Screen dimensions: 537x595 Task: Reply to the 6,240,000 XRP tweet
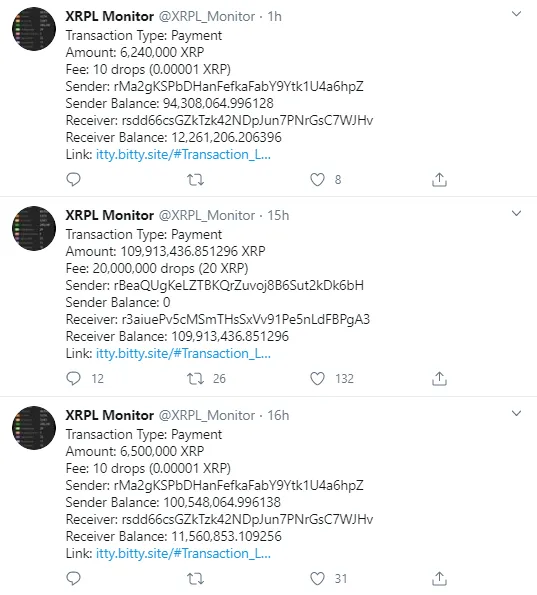pyautogui.click(x=73, y=179)
